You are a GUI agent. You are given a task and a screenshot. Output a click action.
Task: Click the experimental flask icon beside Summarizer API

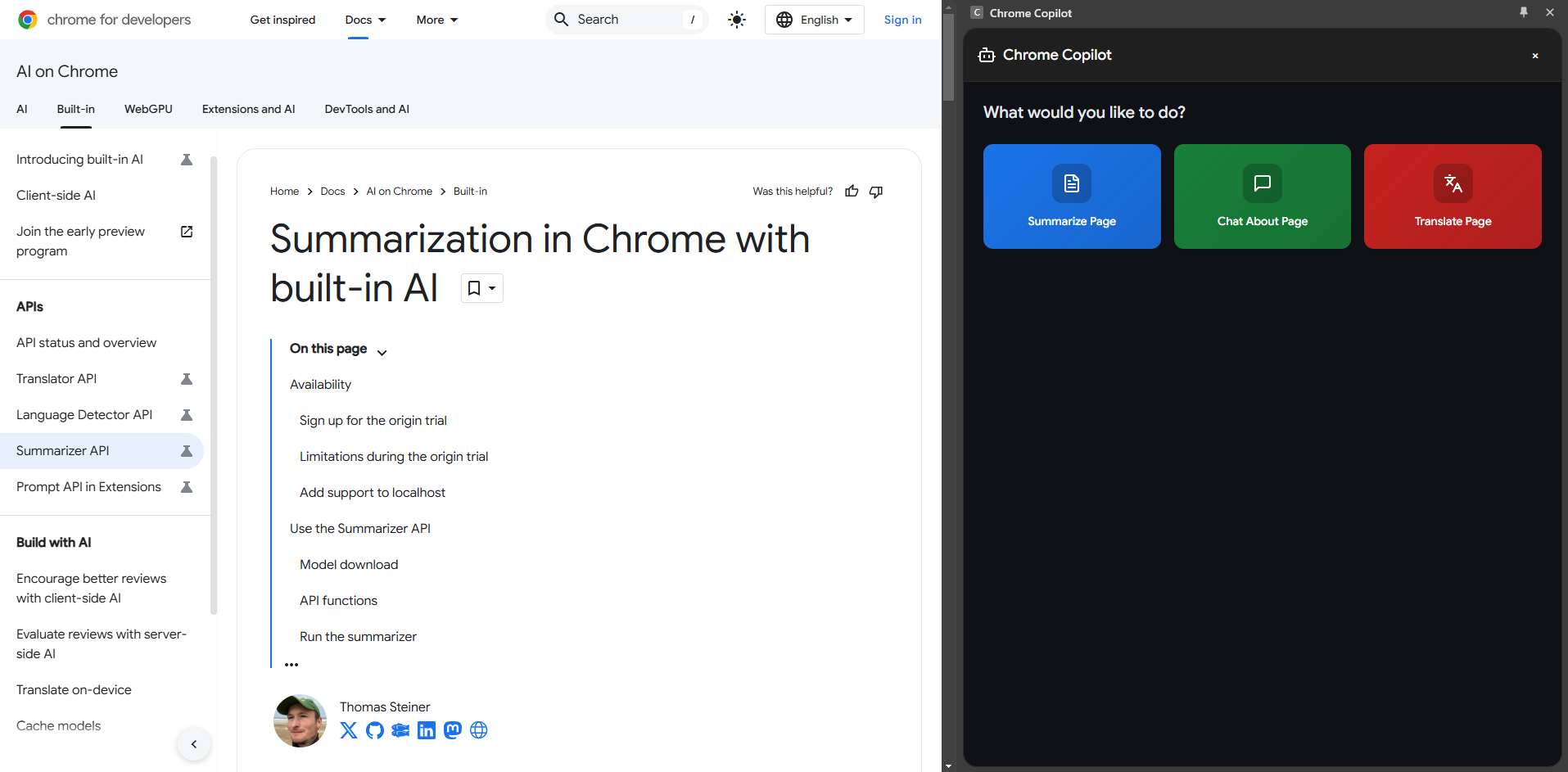pyautogui.click(x=187, y=451)
